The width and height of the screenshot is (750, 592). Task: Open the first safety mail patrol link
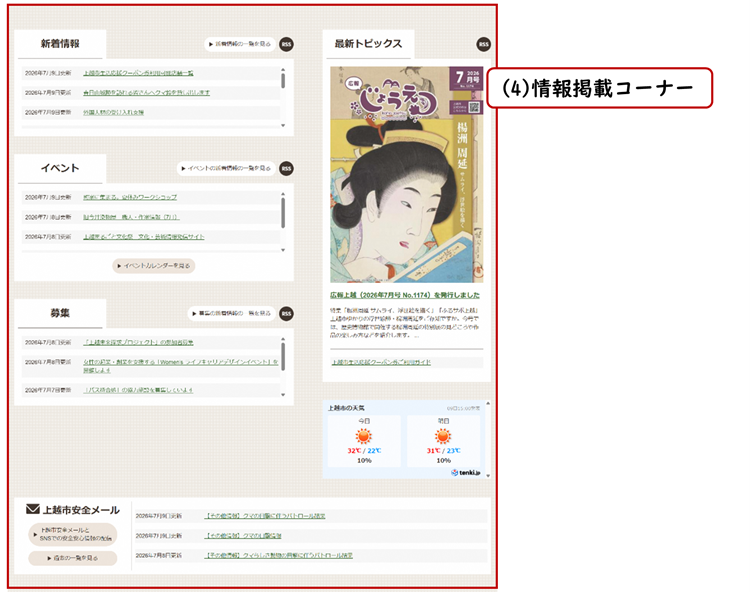(265, 516)
